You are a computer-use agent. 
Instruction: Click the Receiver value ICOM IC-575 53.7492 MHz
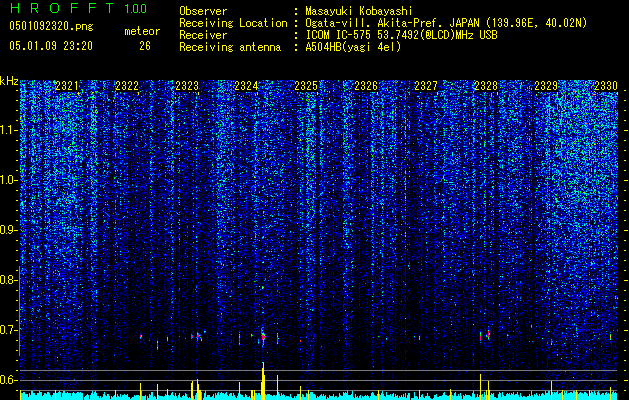click(x=401, y=35)
